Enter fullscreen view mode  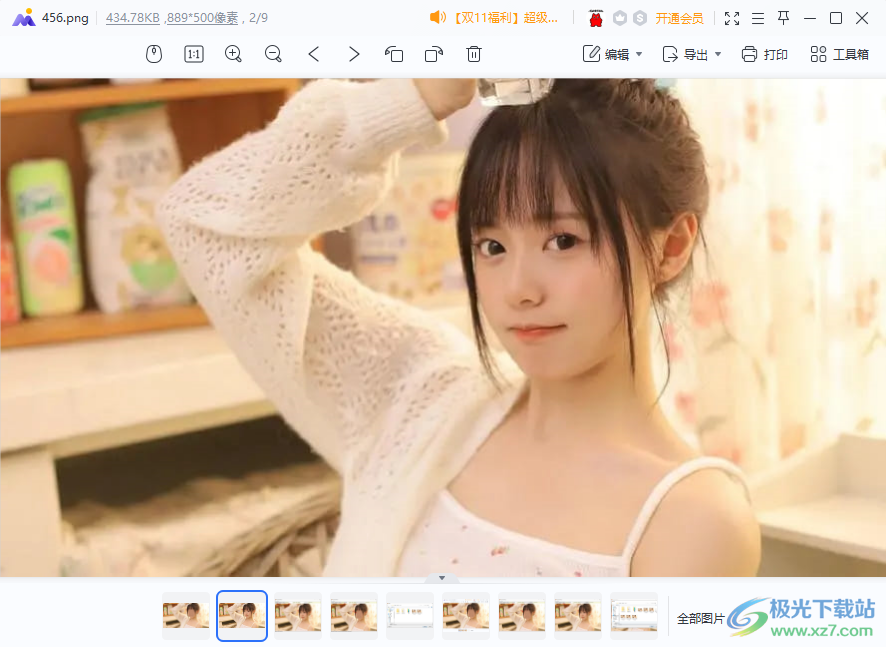coord(732,19)
